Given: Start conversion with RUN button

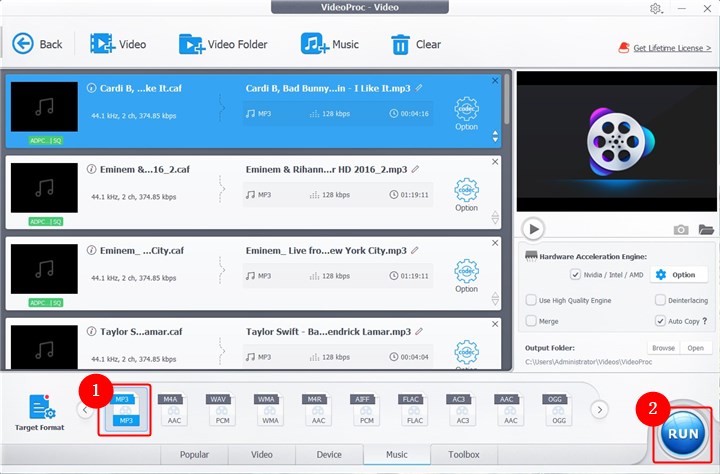Looking at the screenshot, I should click(683, 433).
